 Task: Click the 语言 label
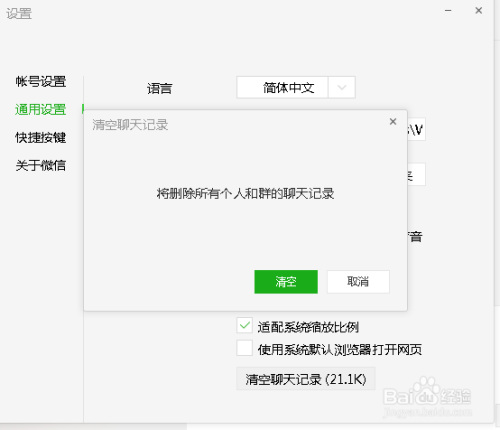159,89
